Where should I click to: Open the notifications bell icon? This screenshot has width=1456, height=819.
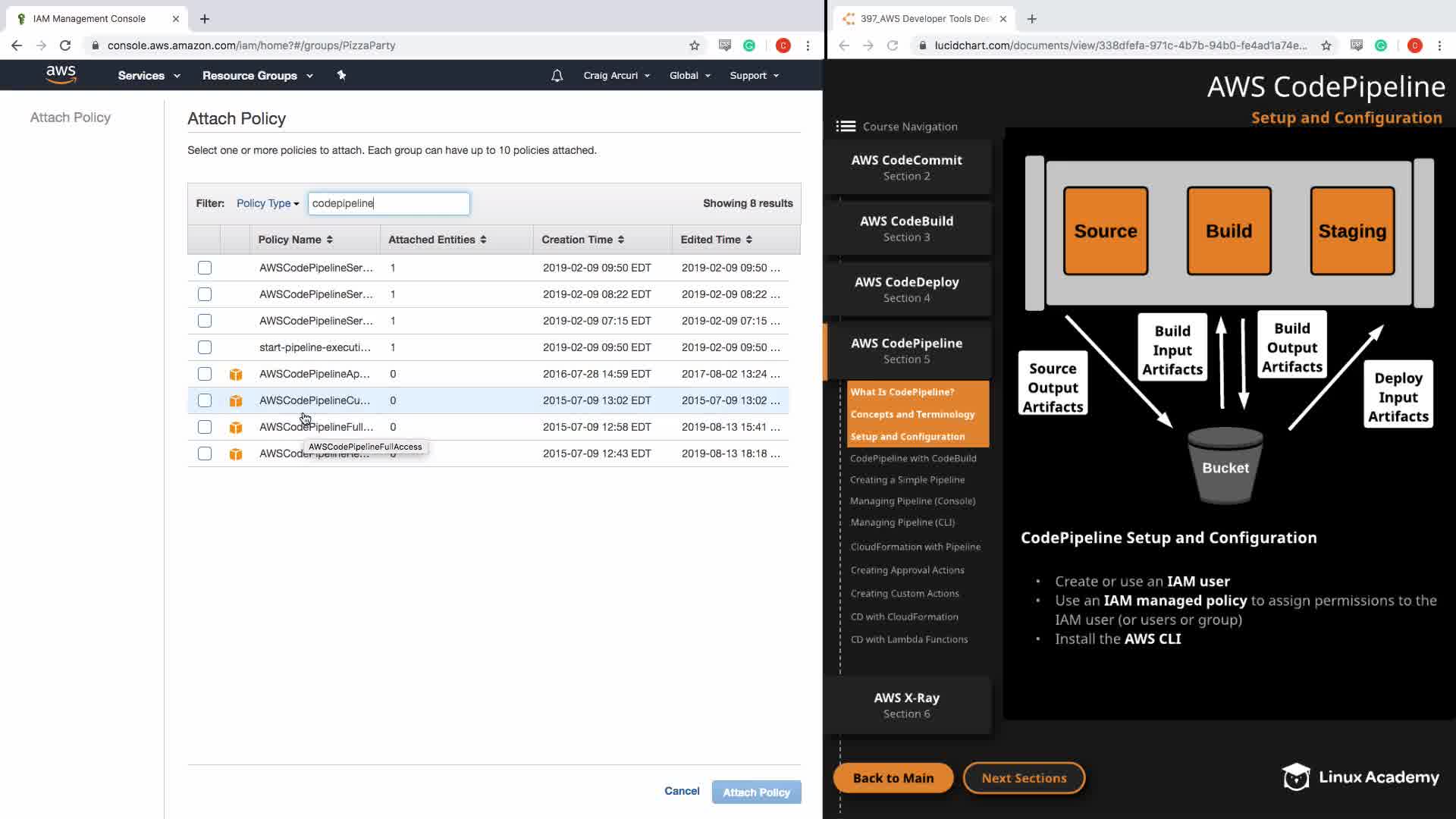pos(557,76)
